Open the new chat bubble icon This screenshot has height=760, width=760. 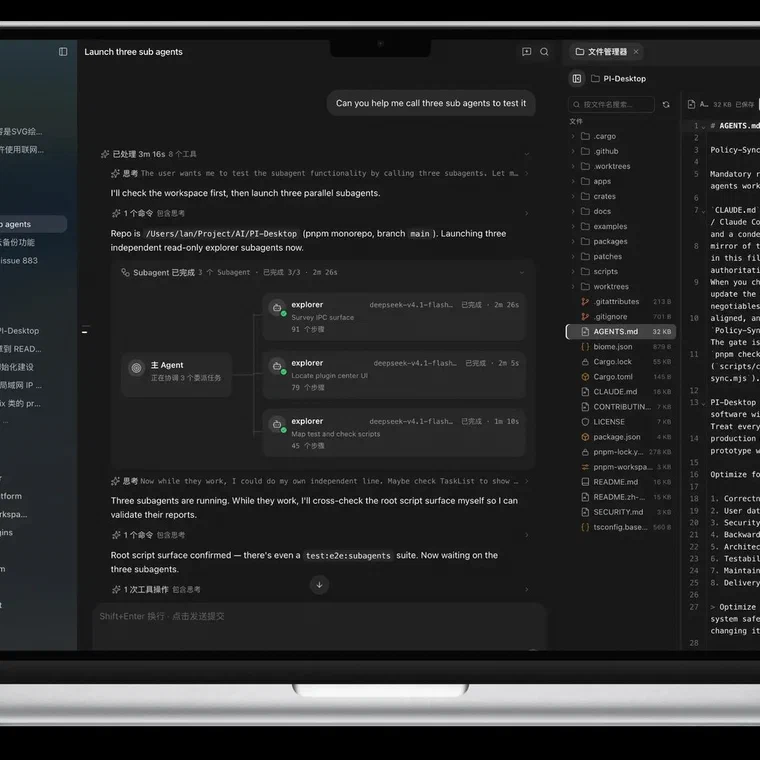tap(526, 51)
